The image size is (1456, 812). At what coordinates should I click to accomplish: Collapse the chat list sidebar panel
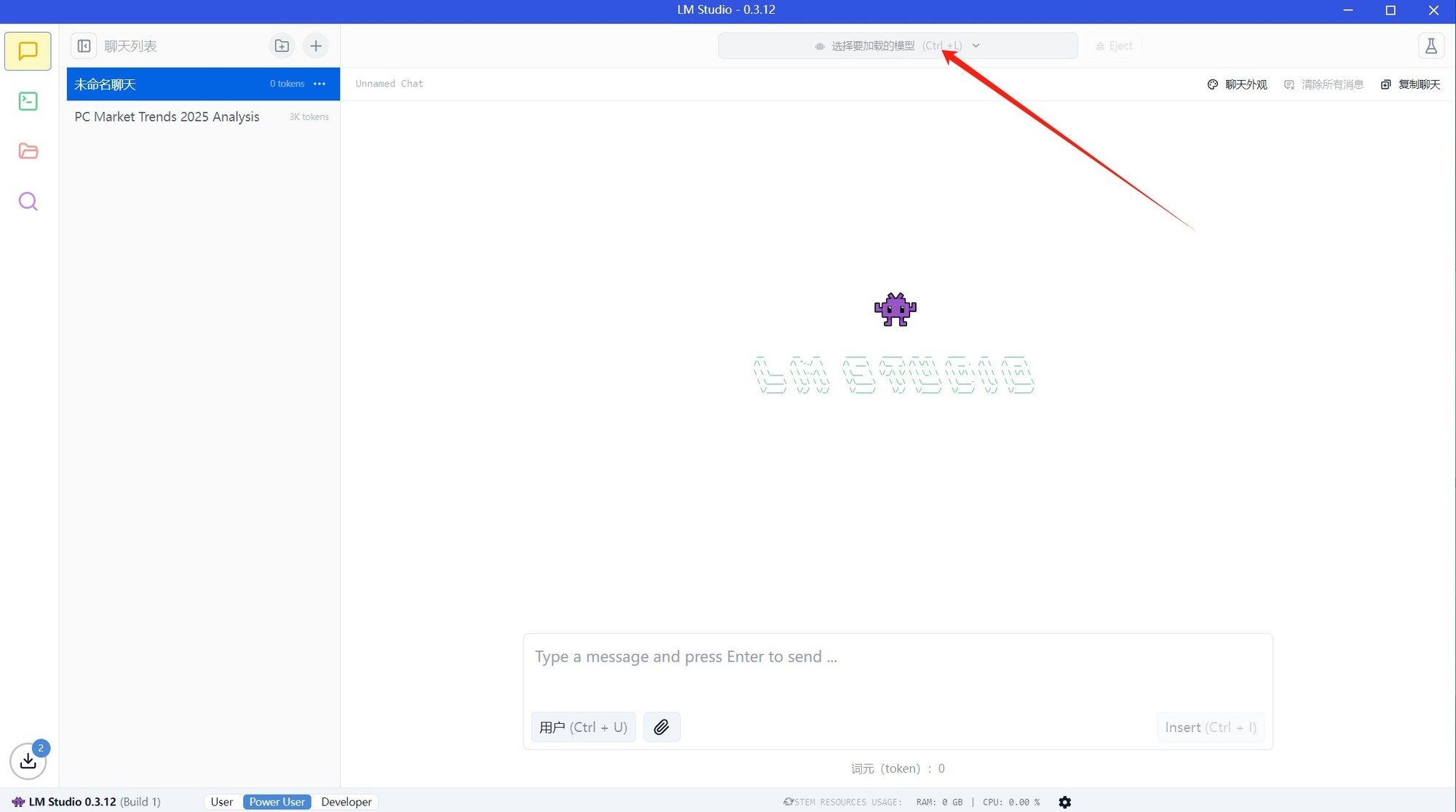tap(84, 46)
